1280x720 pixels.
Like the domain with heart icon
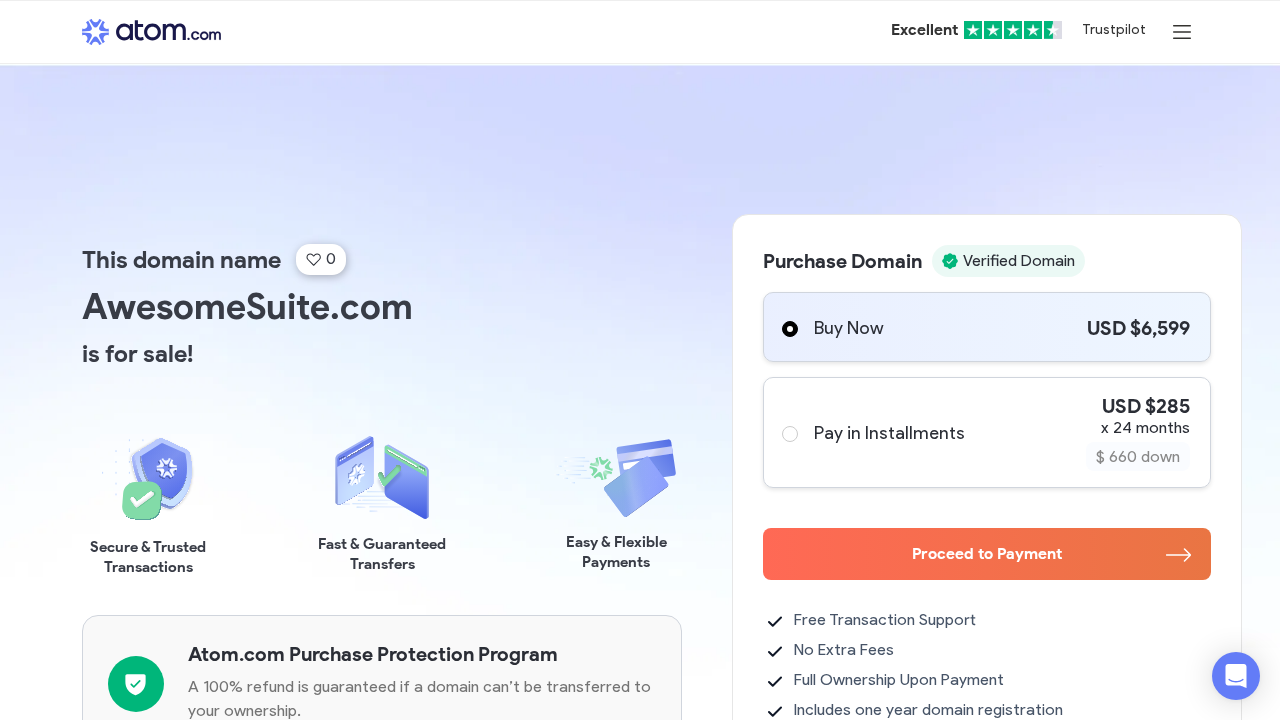[321, 259]
